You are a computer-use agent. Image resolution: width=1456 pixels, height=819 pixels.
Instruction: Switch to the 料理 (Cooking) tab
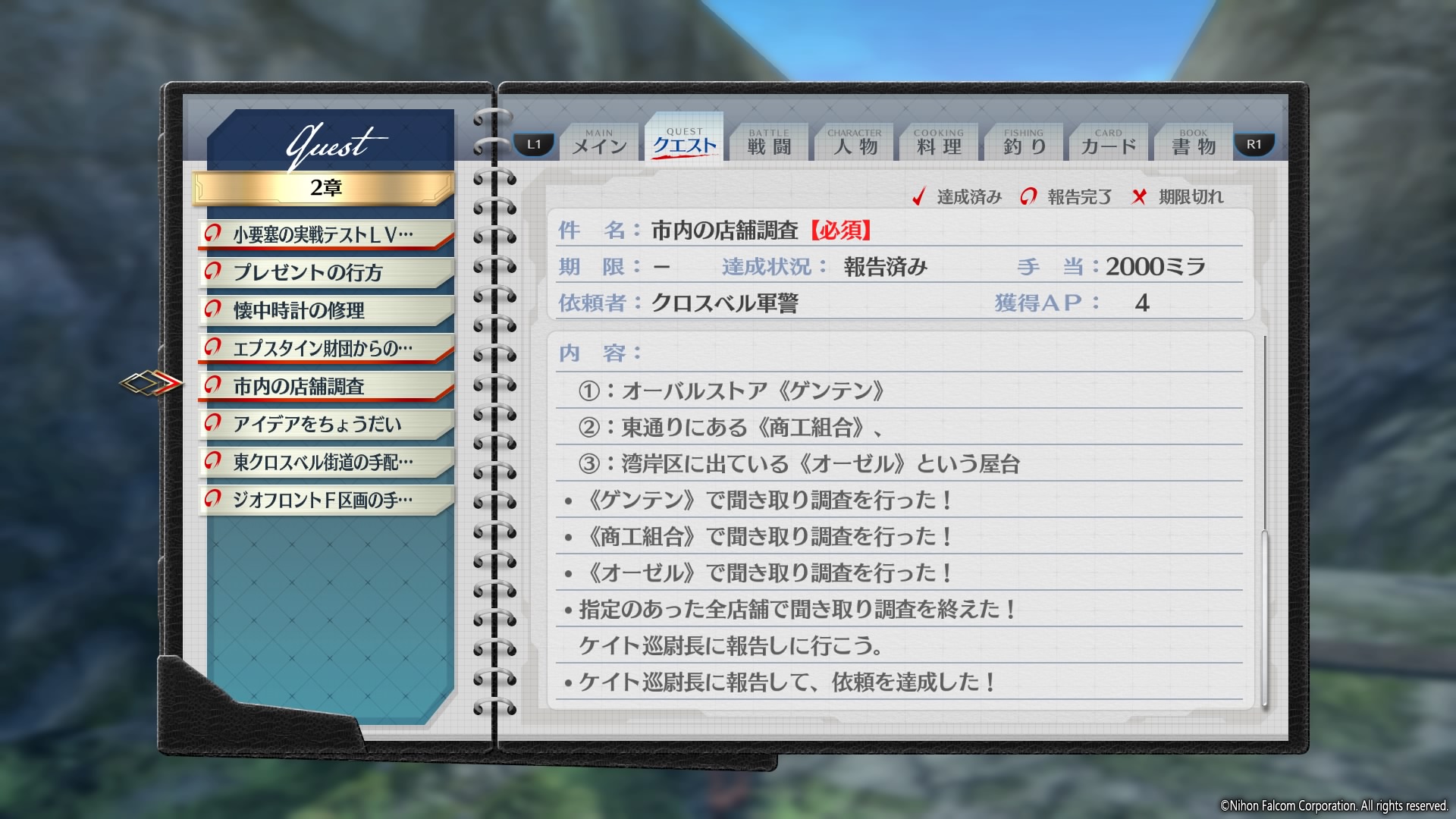pyautogui.click(x=939, y=142)
